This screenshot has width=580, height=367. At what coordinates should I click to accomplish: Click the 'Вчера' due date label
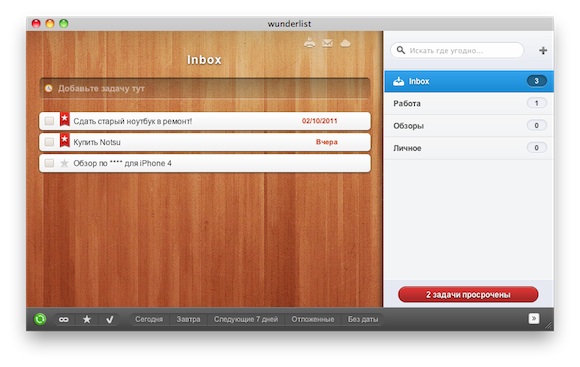click(327, 142)
